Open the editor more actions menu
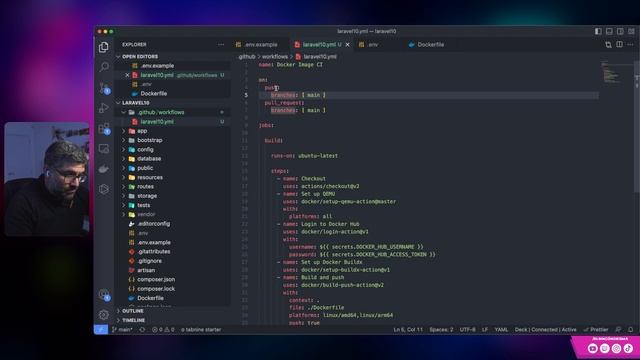This screenshot has height=360, width=640. pyautogui.click(x=631, y=44)
